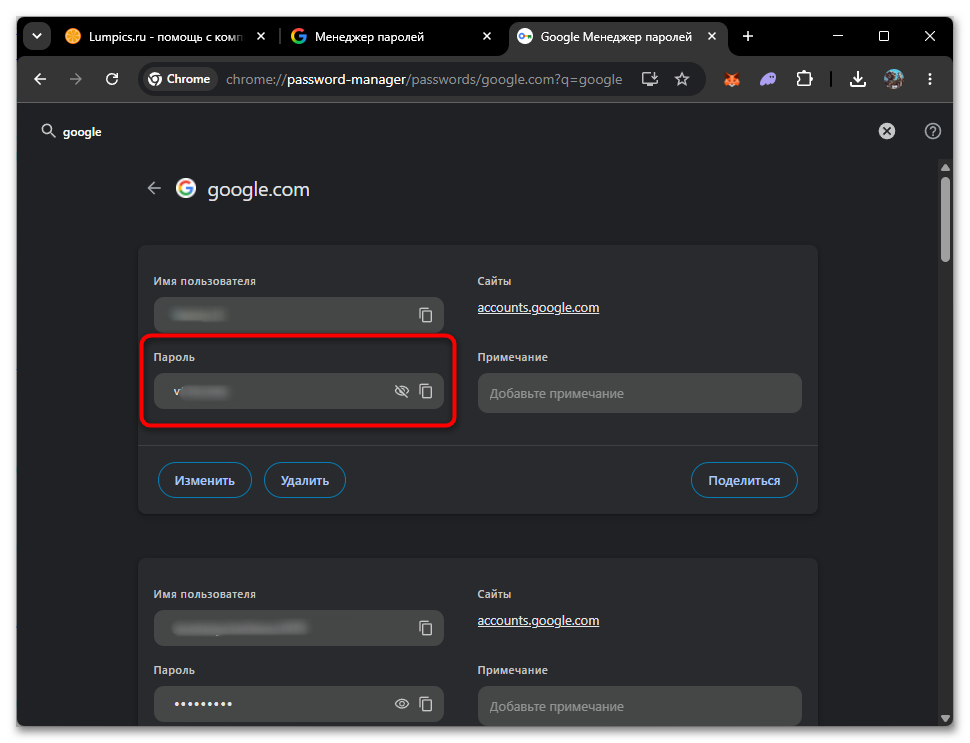Reload the current page
The height and width of the screenshot is (743, 970).
(112, 79)
